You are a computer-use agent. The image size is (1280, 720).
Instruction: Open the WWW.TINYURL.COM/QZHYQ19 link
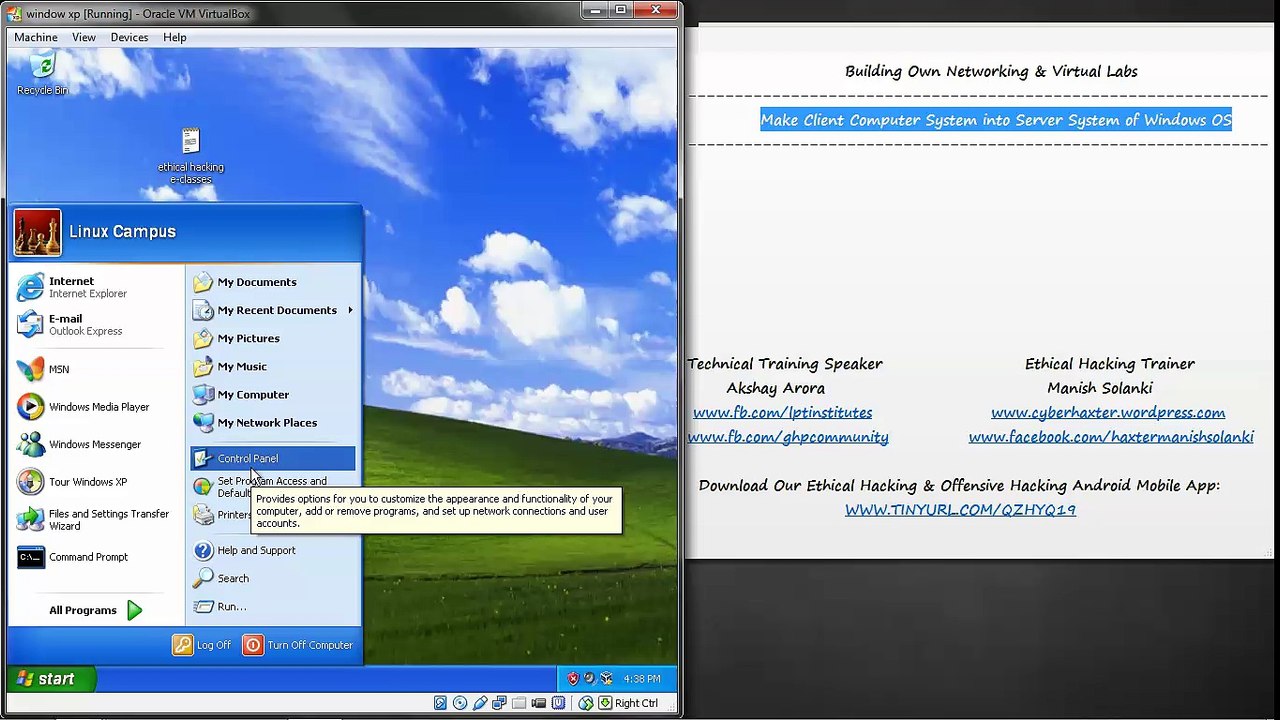960,510
